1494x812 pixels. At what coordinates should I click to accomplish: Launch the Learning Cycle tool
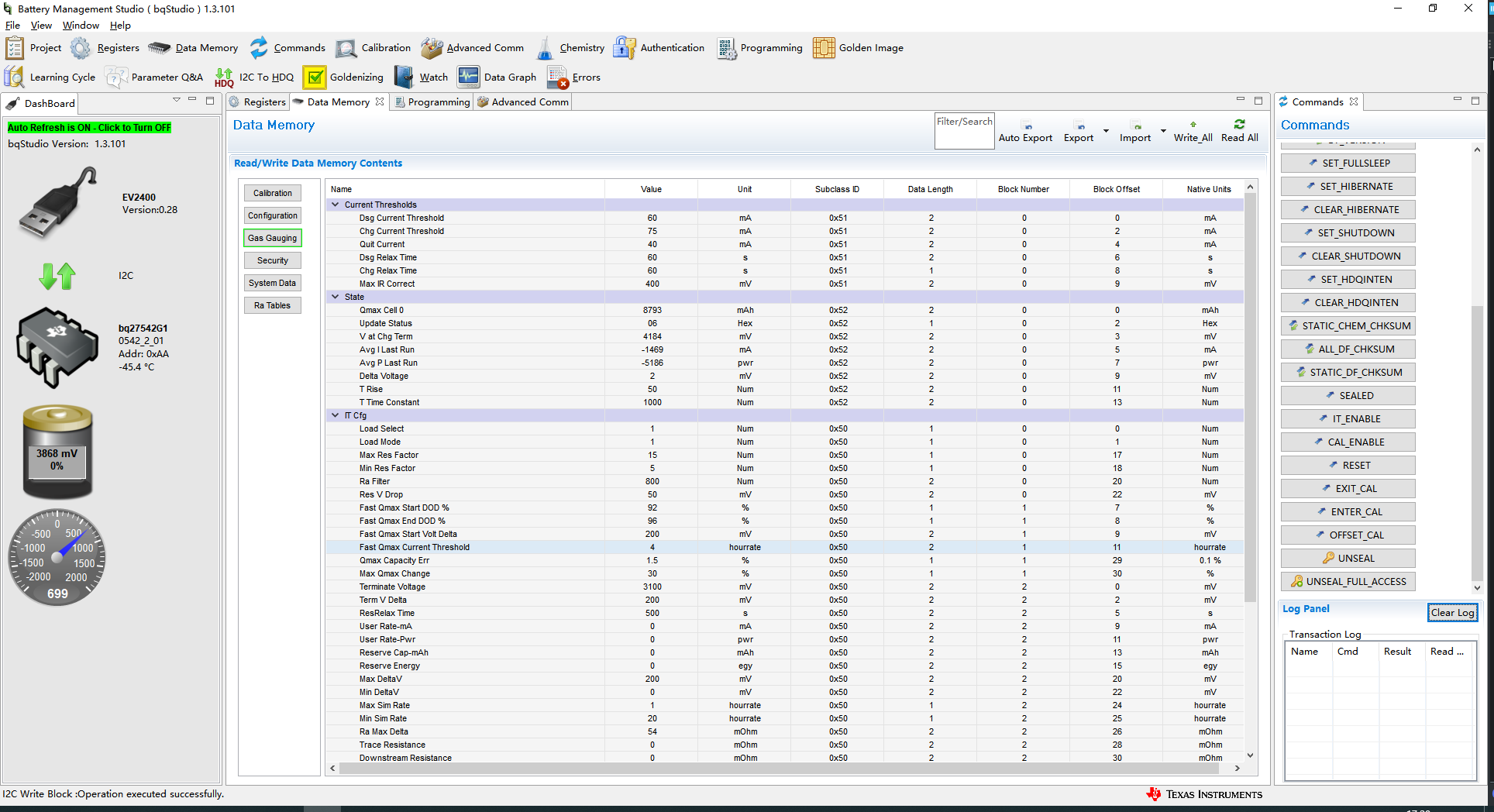(x=50, y=77)
